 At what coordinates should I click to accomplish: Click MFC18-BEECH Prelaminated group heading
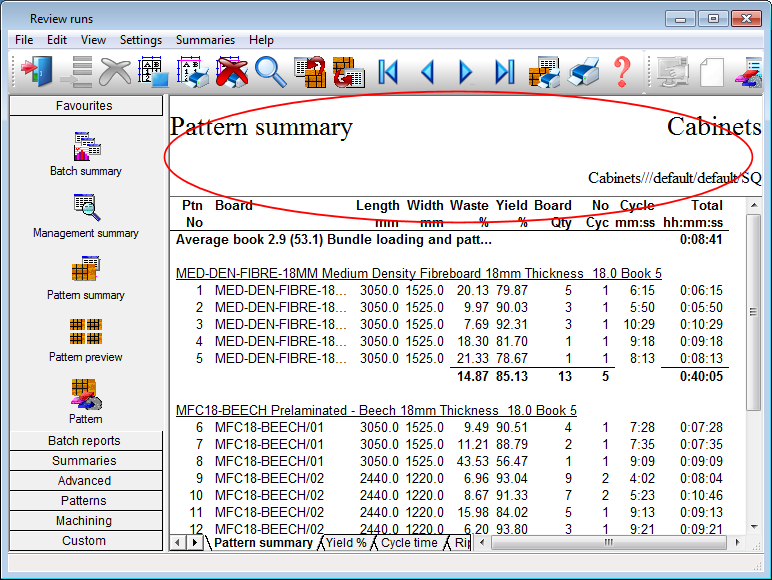[376, 410]
